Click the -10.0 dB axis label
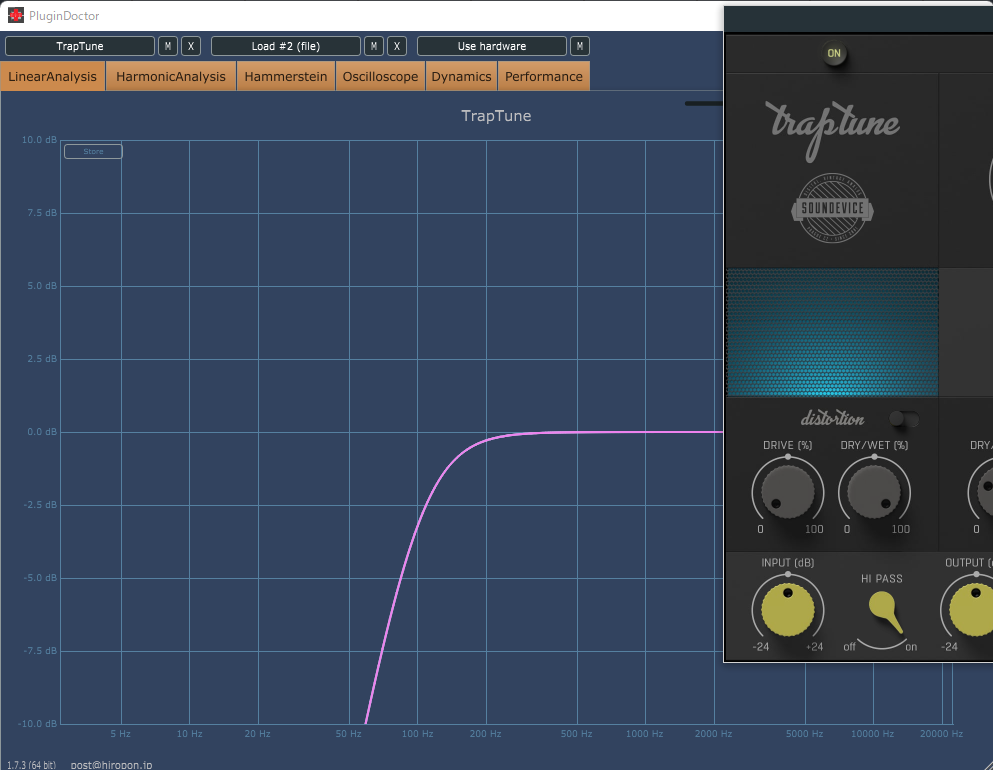Viewport: 993px width, 770px height. click(x=37, y=723)
